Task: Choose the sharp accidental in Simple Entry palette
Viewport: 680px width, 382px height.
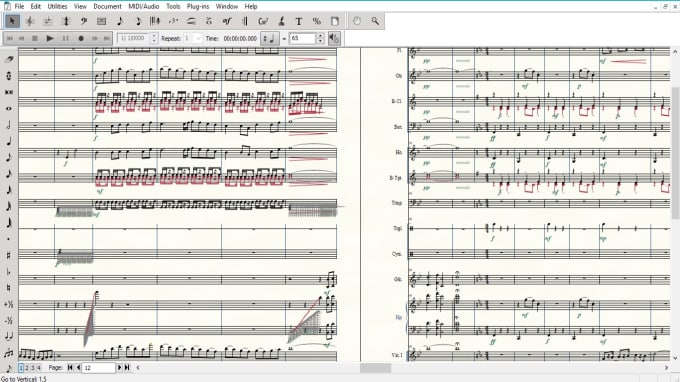Action: [9, 255]
